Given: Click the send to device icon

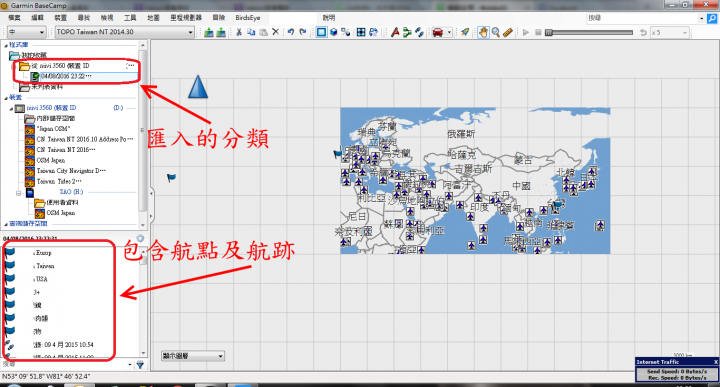Looking at the screenshot, I should tap(209, 32).
